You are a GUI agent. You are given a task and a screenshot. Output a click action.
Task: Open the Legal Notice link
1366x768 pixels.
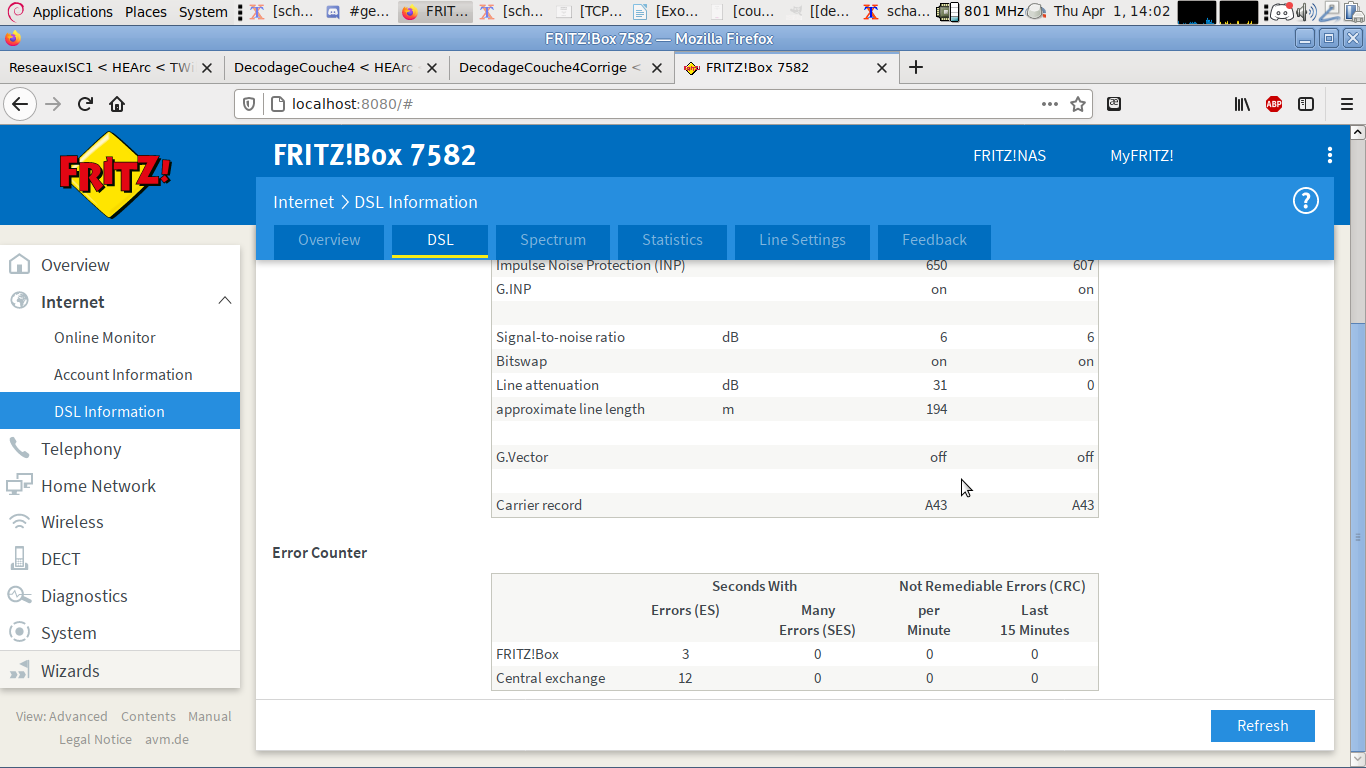[95, 740]
